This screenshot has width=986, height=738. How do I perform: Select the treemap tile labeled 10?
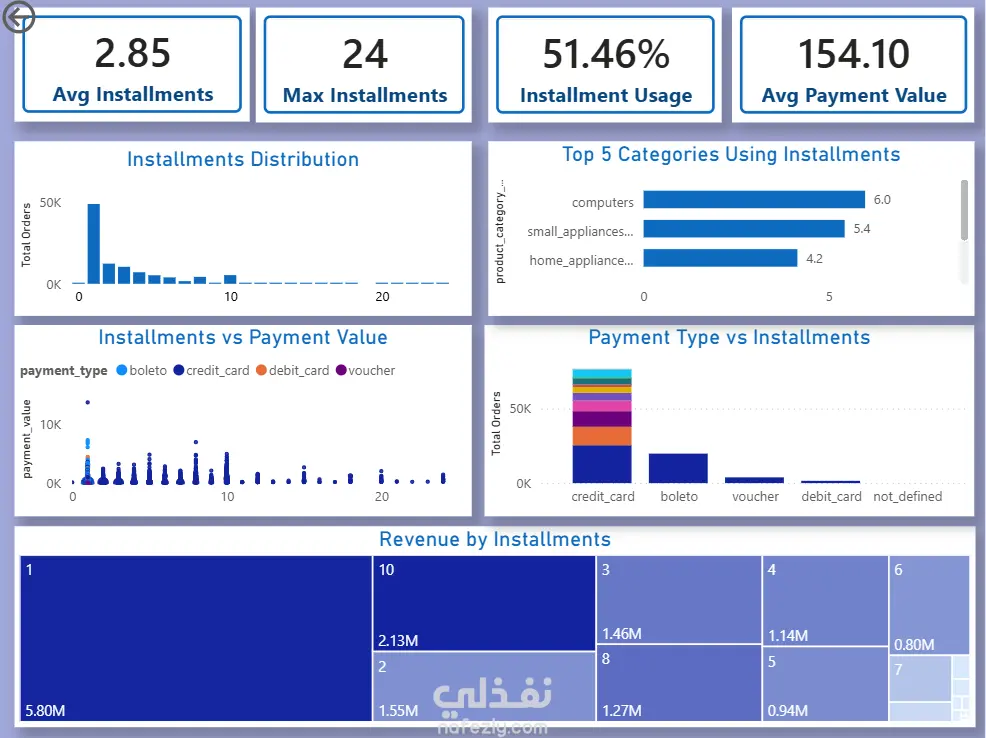coord(484,603)
